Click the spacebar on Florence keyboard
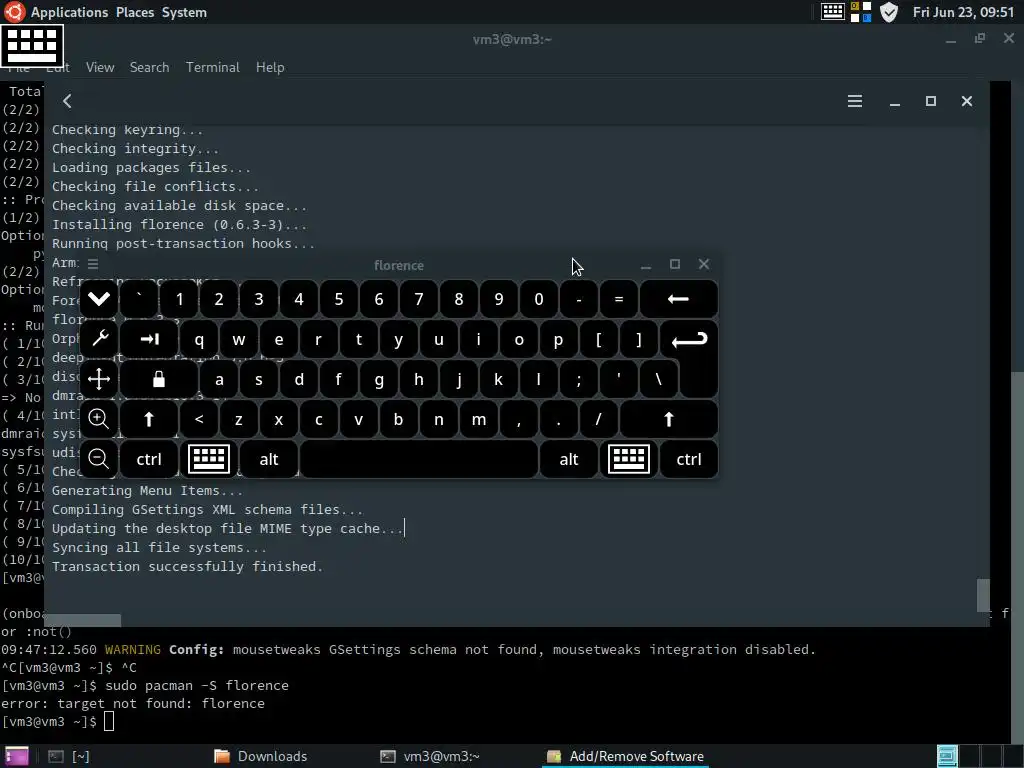Image resolution: width=1024 pixels, height=768 pixels. (x=419, y=458)
